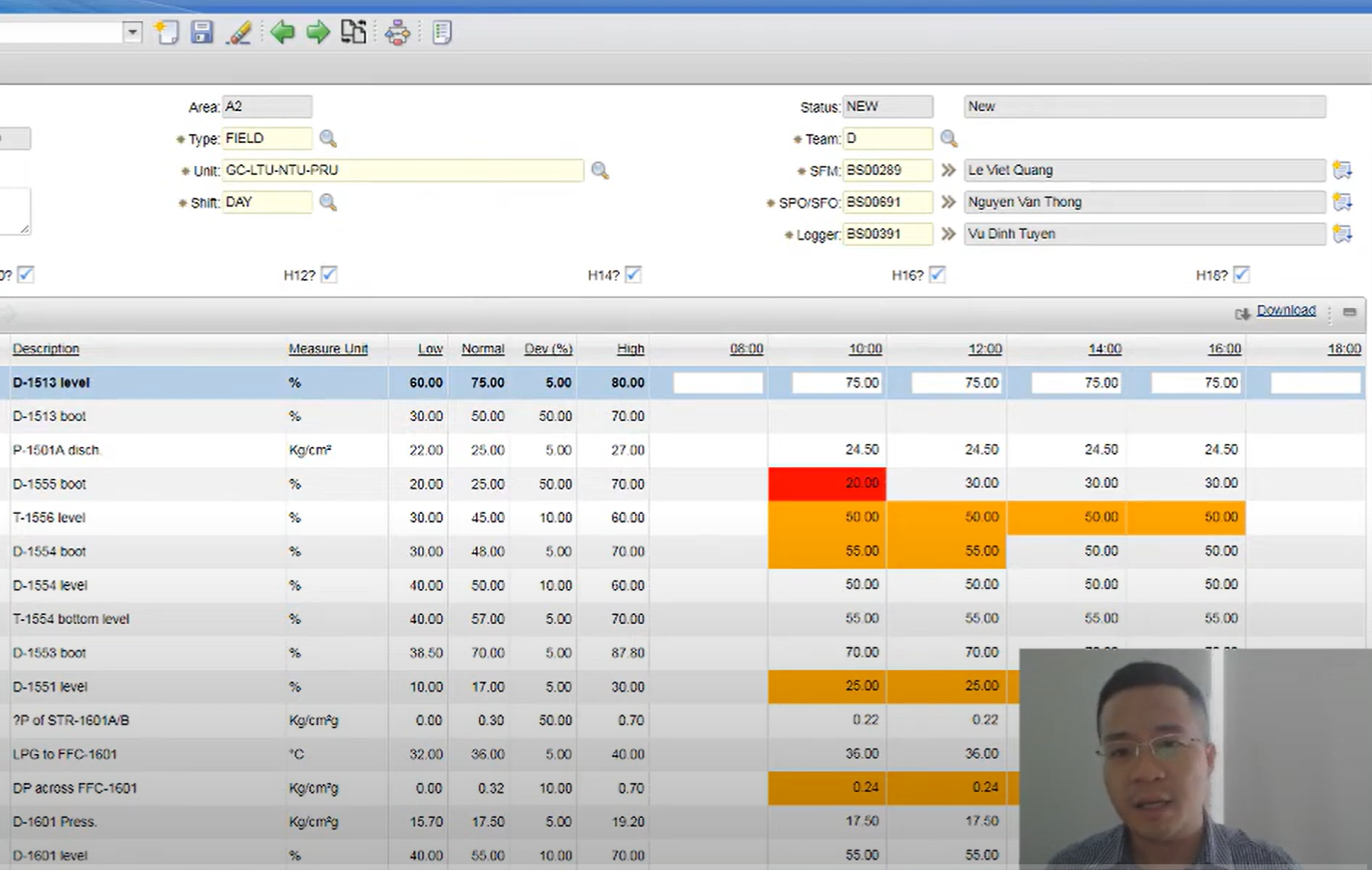Open the lookup magnifier next to Team field
Viewport: 1372px width, 870px height.
(948, 139)
